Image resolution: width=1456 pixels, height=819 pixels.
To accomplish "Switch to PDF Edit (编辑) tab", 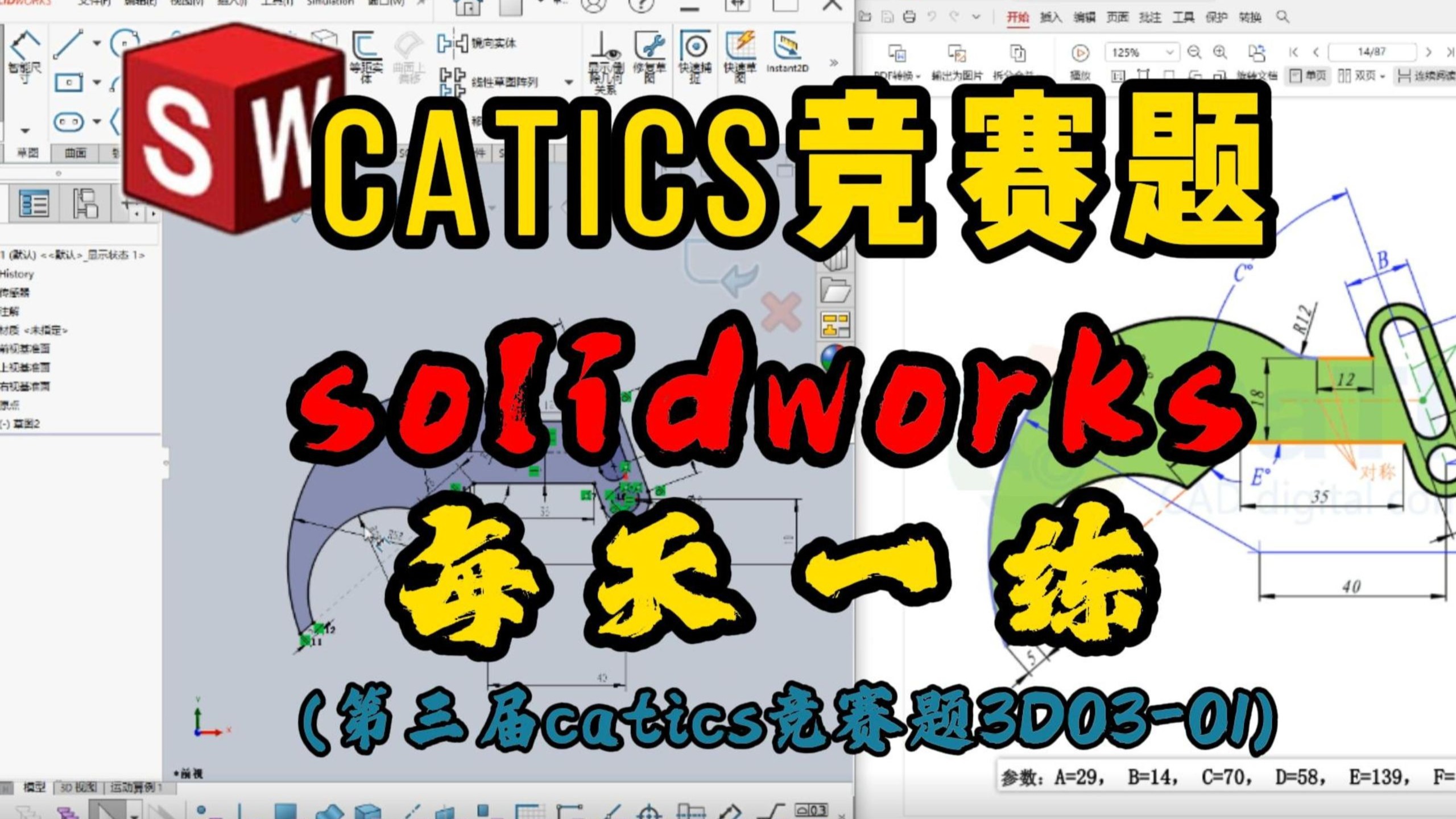I will (x=1084, y=17).
